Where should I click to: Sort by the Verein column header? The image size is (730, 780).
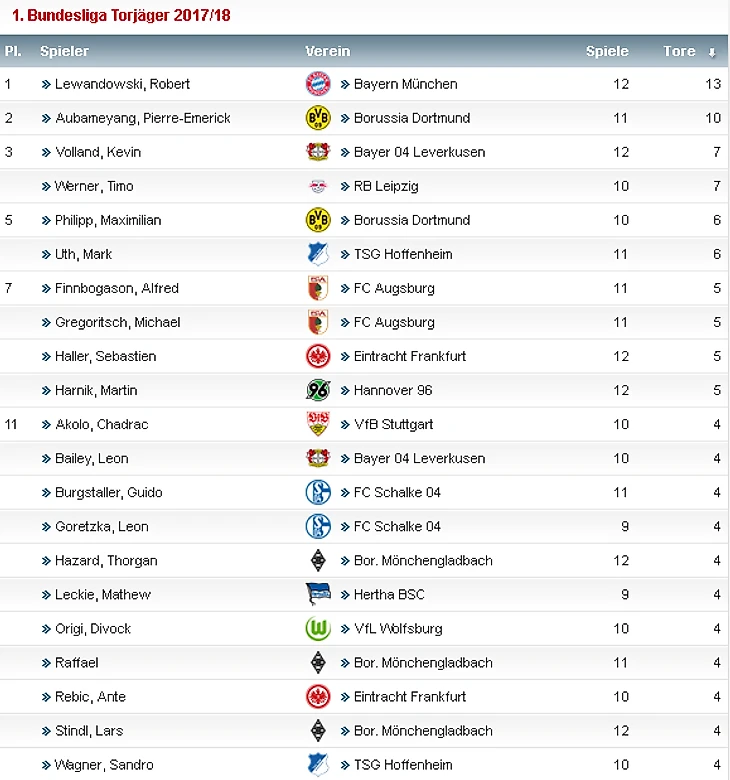tap(328, 51)
